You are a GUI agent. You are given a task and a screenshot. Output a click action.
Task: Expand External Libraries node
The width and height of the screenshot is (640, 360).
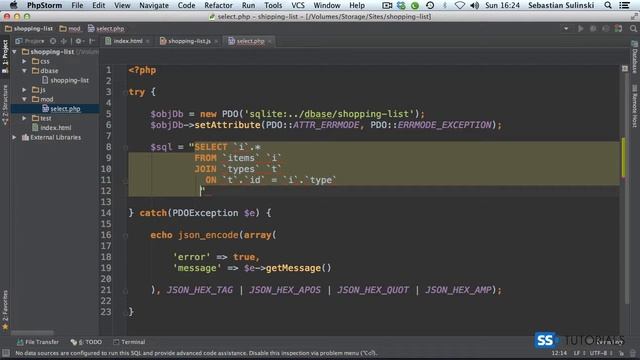tap(15, 138)
